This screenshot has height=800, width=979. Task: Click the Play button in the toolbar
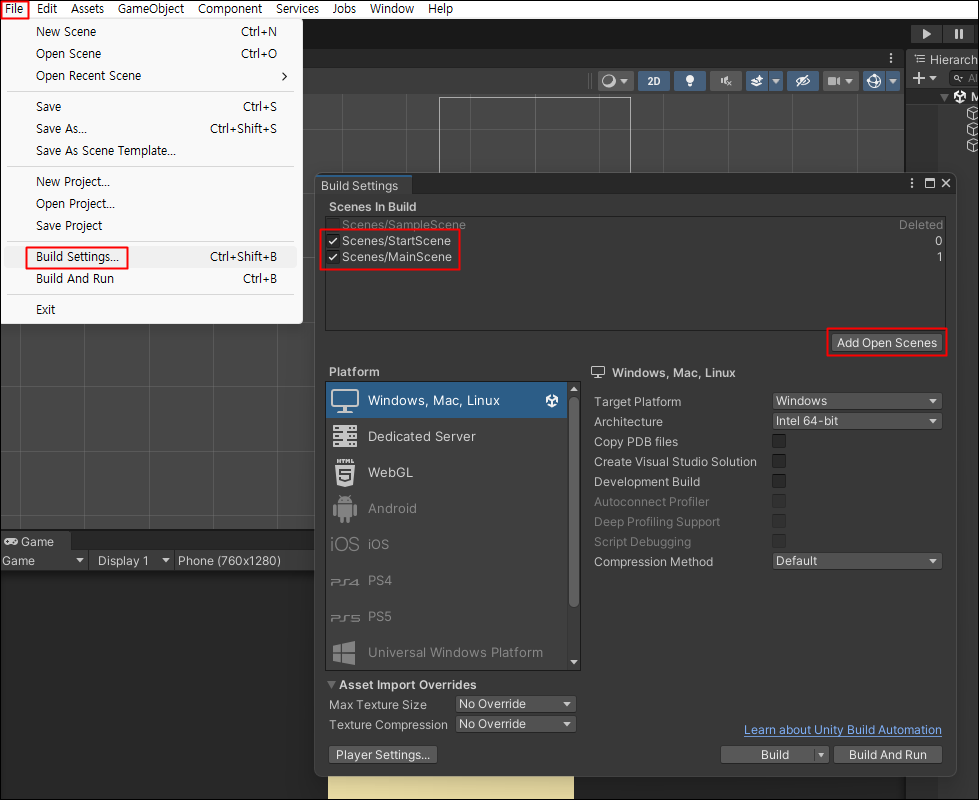[x=927, y=34]
